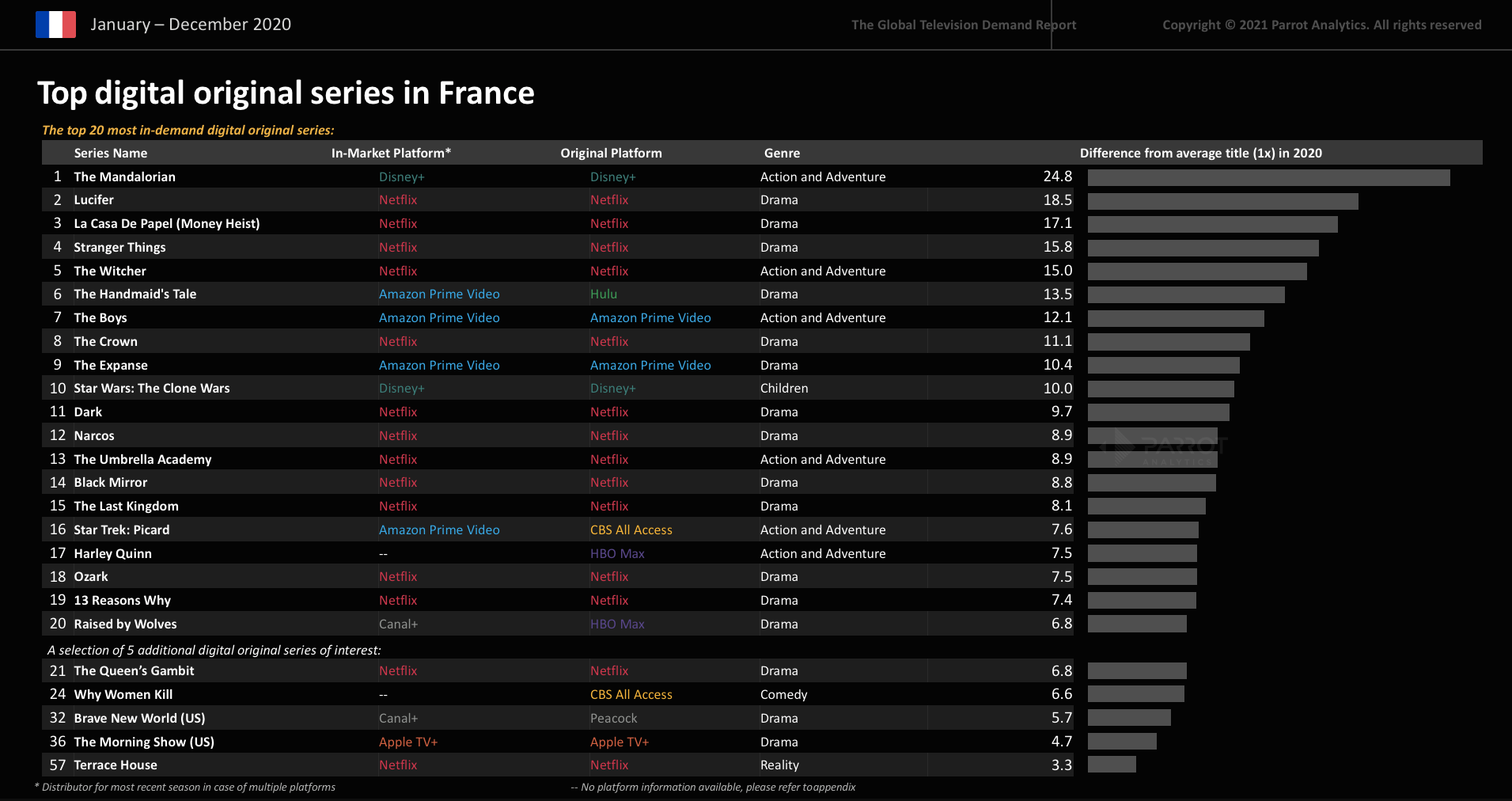Click the 'In-Market Platform*' column header
The image size is (1512, 801).
(391, 153)
